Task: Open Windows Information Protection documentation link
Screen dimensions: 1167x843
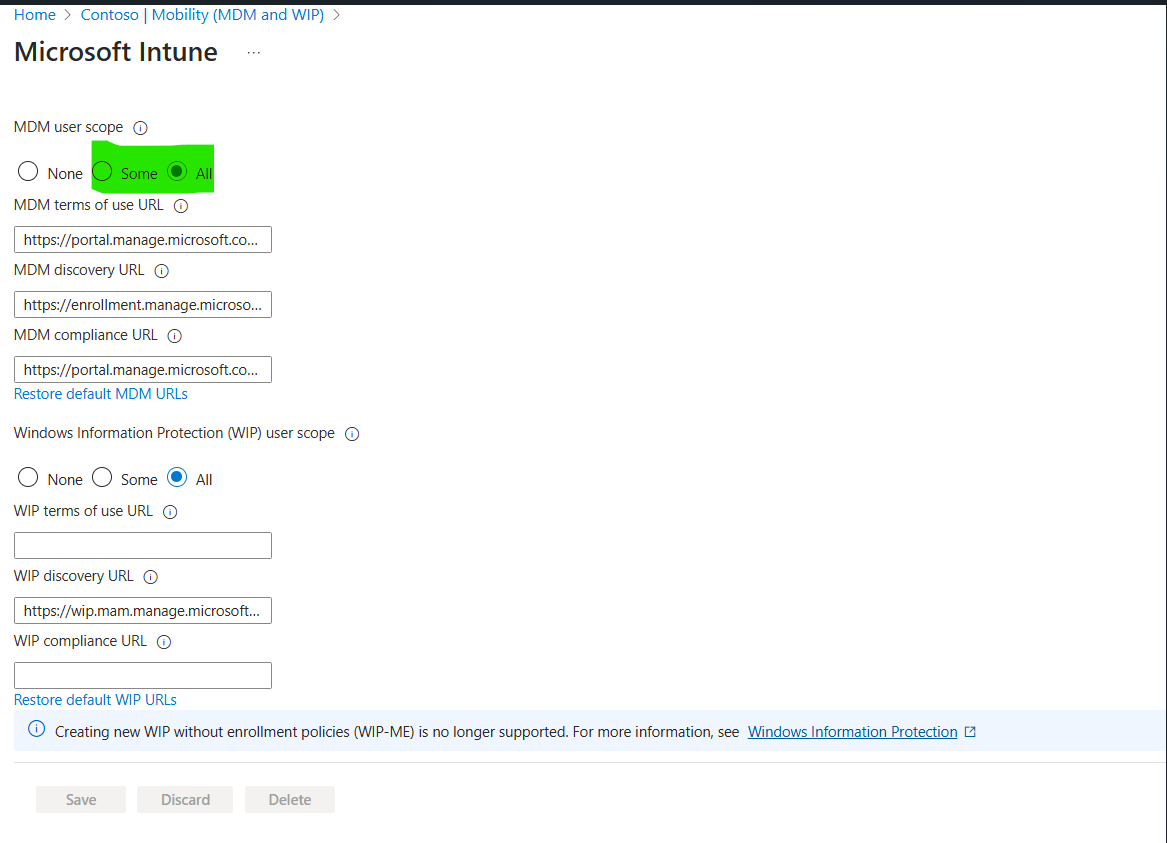Action: (x=852, y=732)
